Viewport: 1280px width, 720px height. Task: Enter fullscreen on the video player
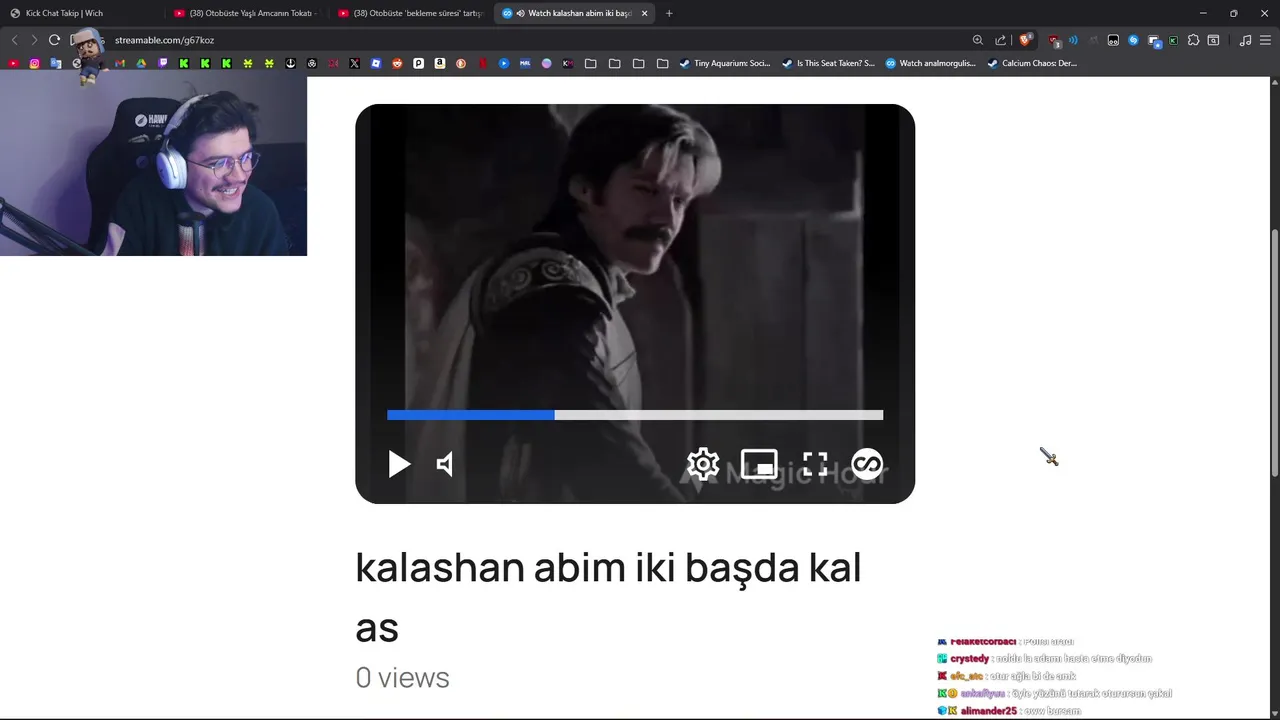click(x=815, y=464)
